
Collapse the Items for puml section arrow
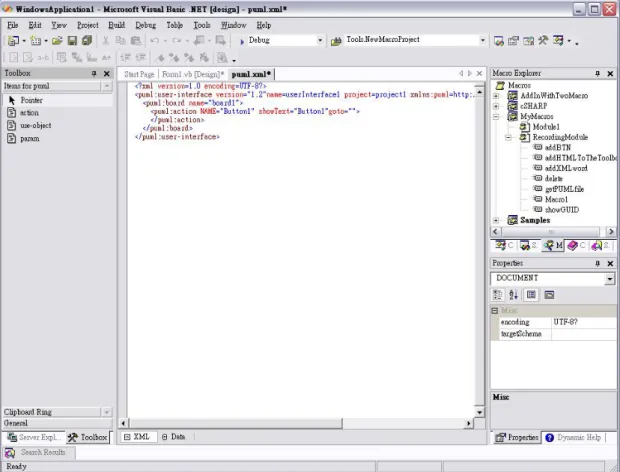107,86
